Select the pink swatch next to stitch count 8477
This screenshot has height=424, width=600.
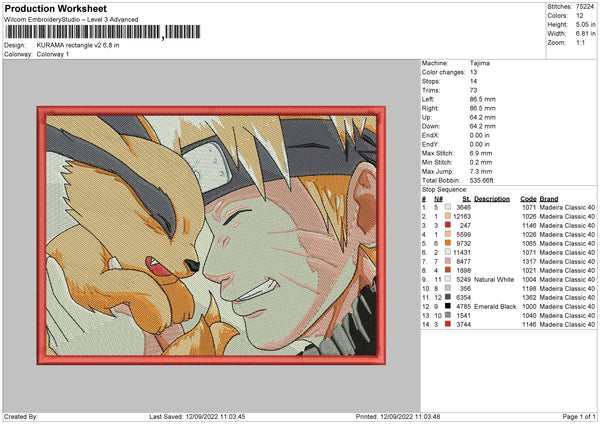(x=448, y=261)
